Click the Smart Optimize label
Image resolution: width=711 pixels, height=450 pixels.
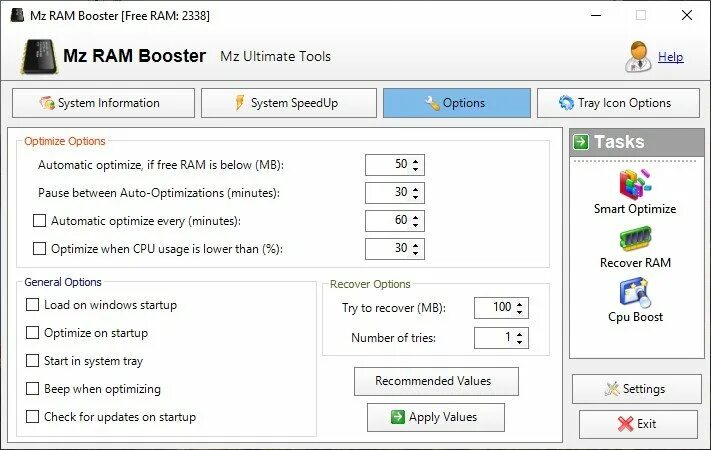[635, 209]
